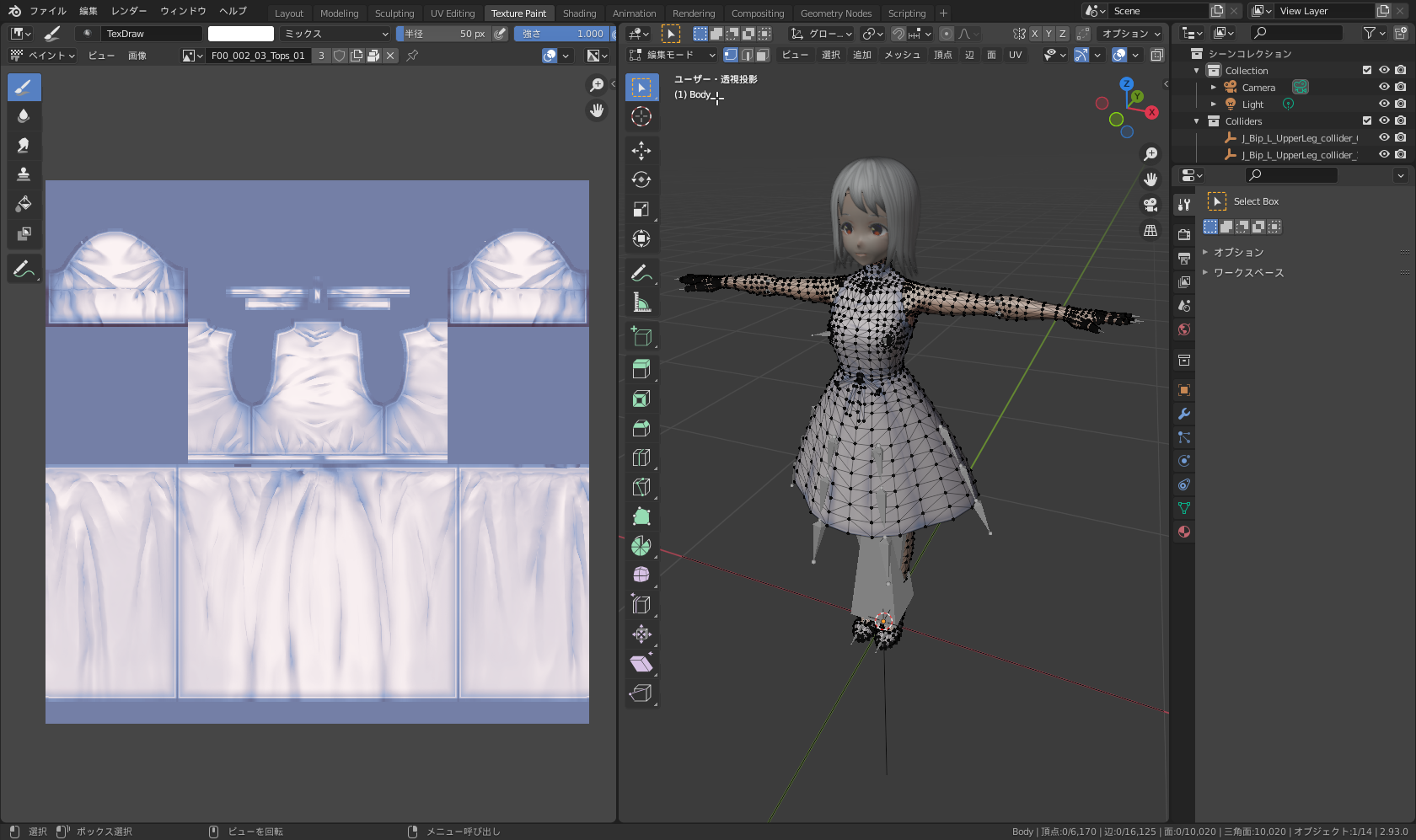Uncheck the Colliders collection checkbox
The width and height of the screenshot is (1416, 840).
[1367, 121]
